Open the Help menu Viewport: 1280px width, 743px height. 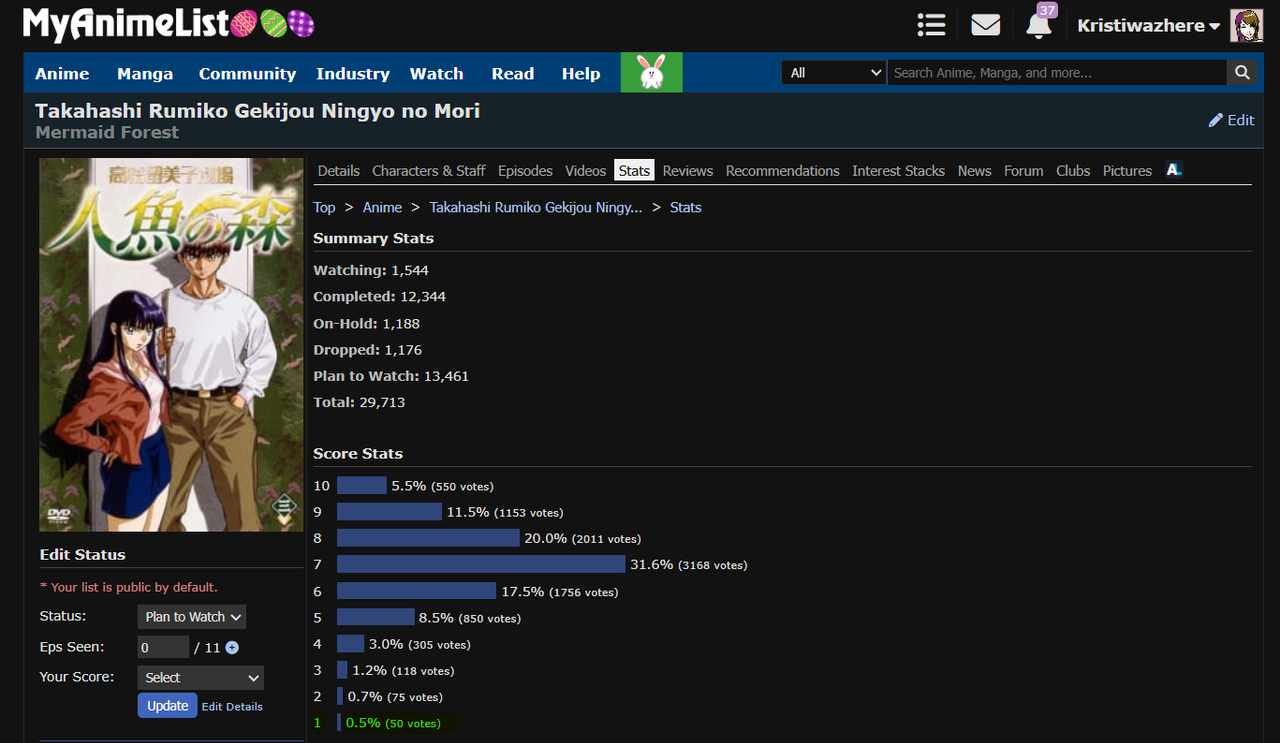pyautogui.click(x=581, y=74)
